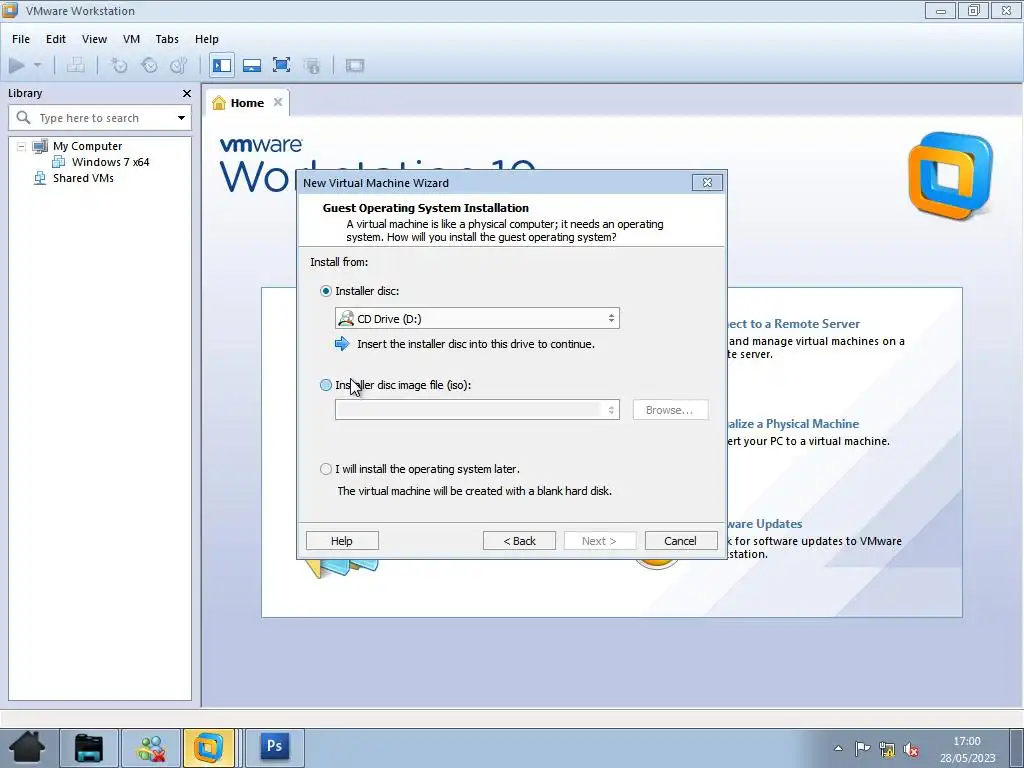Viewport: 1024px width, 768px height.
Task: Select Installer disc image file (iso) option
Action: [326, 385]
